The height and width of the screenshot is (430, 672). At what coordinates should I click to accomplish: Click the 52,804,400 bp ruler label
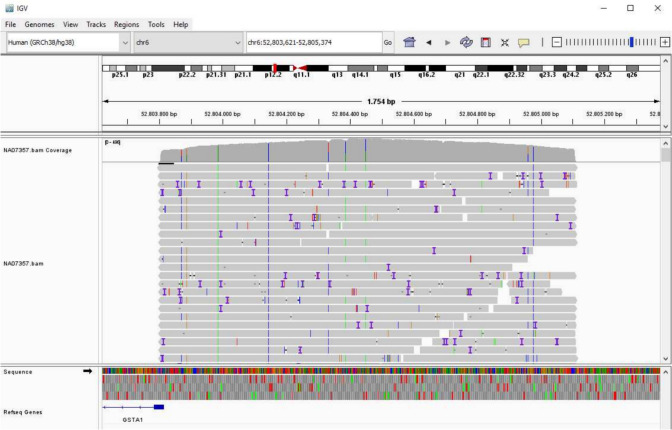click(350, 114)
